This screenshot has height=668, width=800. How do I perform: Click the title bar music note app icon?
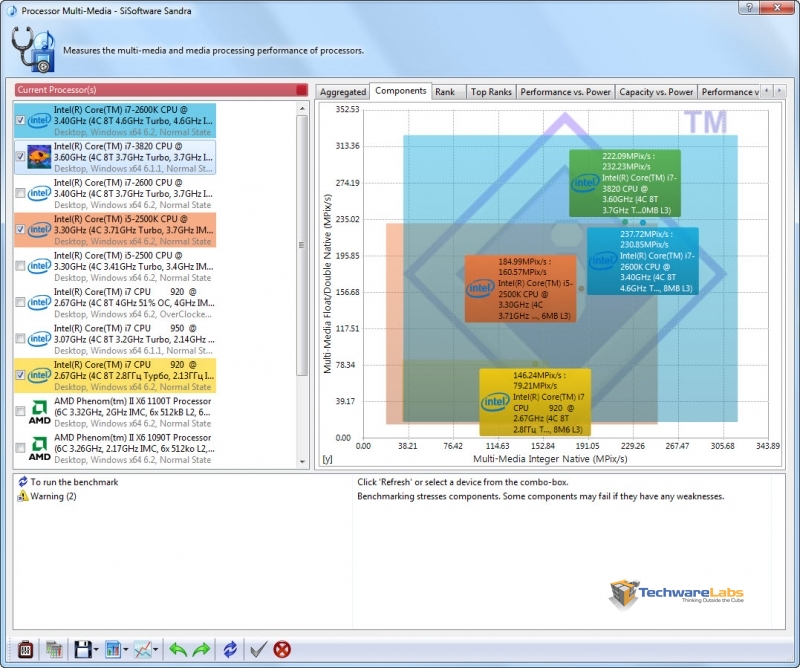click(x=11, y=10)
